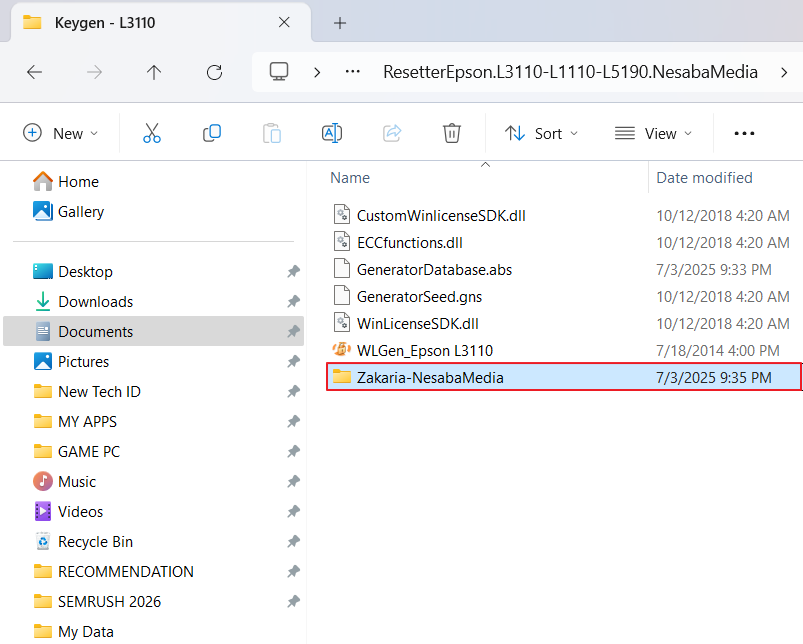Click the Refresh button in navigation bar

pyautogui.click(x=214, y=72)
